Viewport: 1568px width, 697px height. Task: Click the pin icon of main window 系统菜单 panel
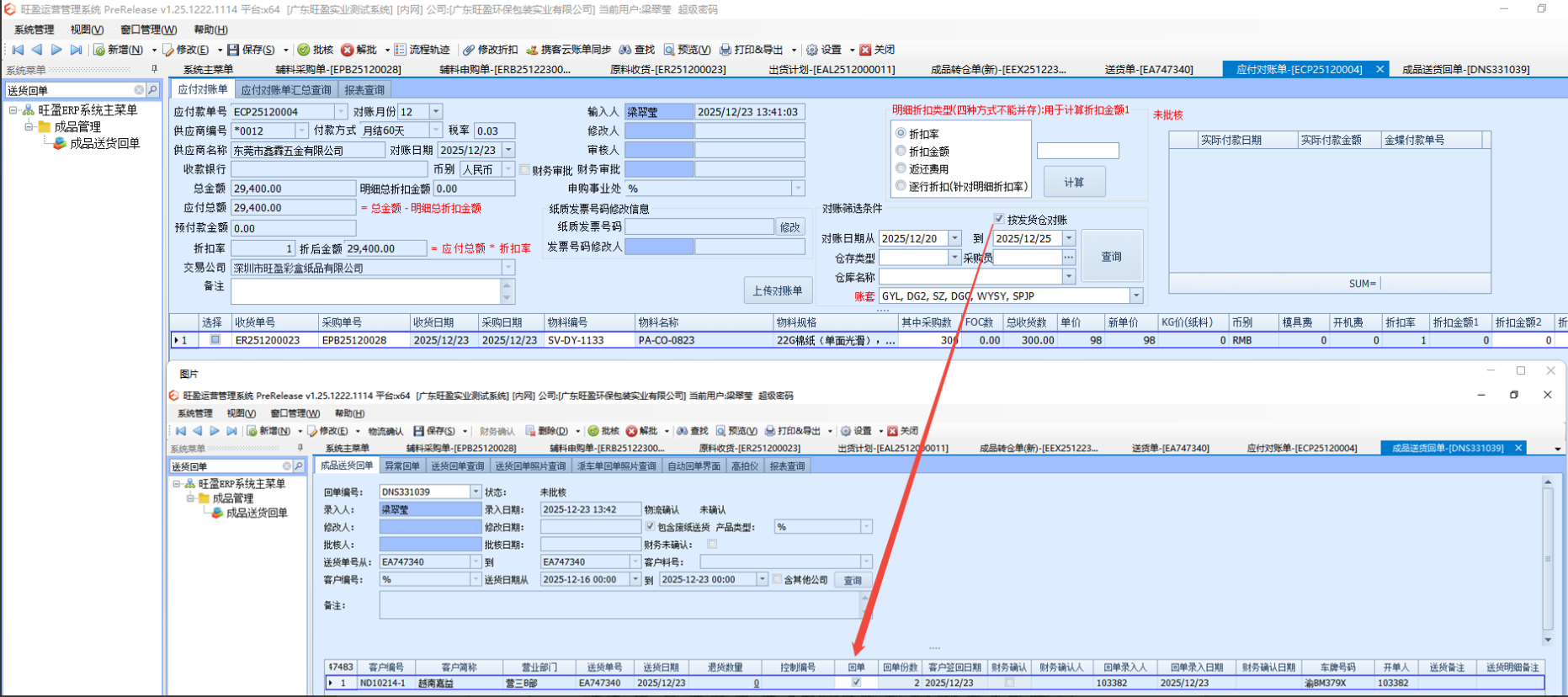154,70
